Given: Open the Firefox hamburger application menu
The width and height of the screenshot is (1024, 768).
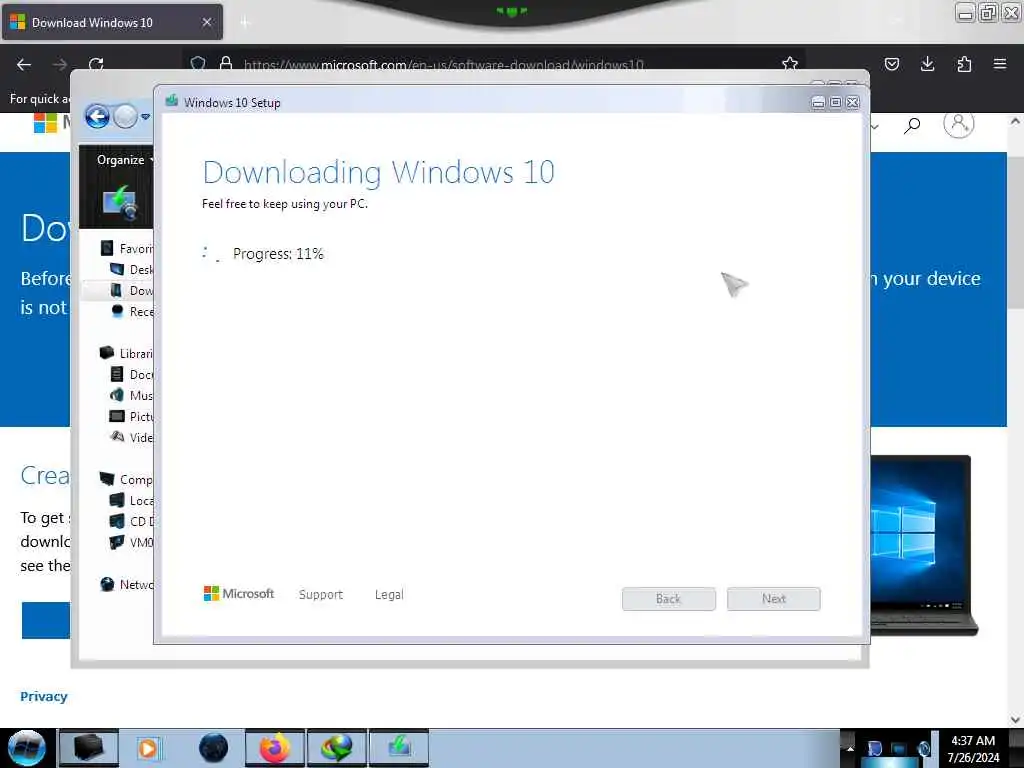Looking at the screenshot, I should [x=1000, y=64].
